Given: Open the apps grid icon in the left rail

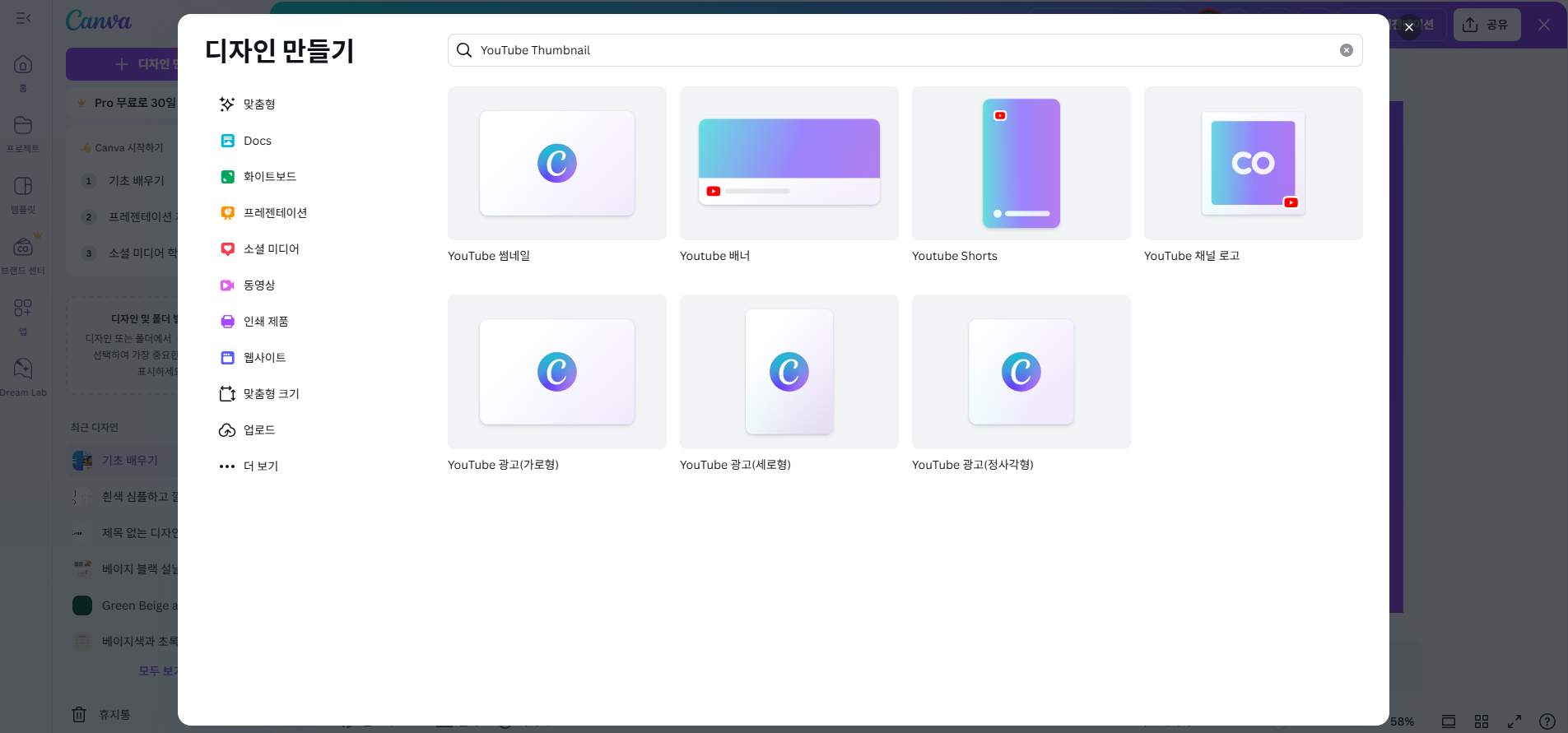Looking at the screenshot, I should [23, 308].
